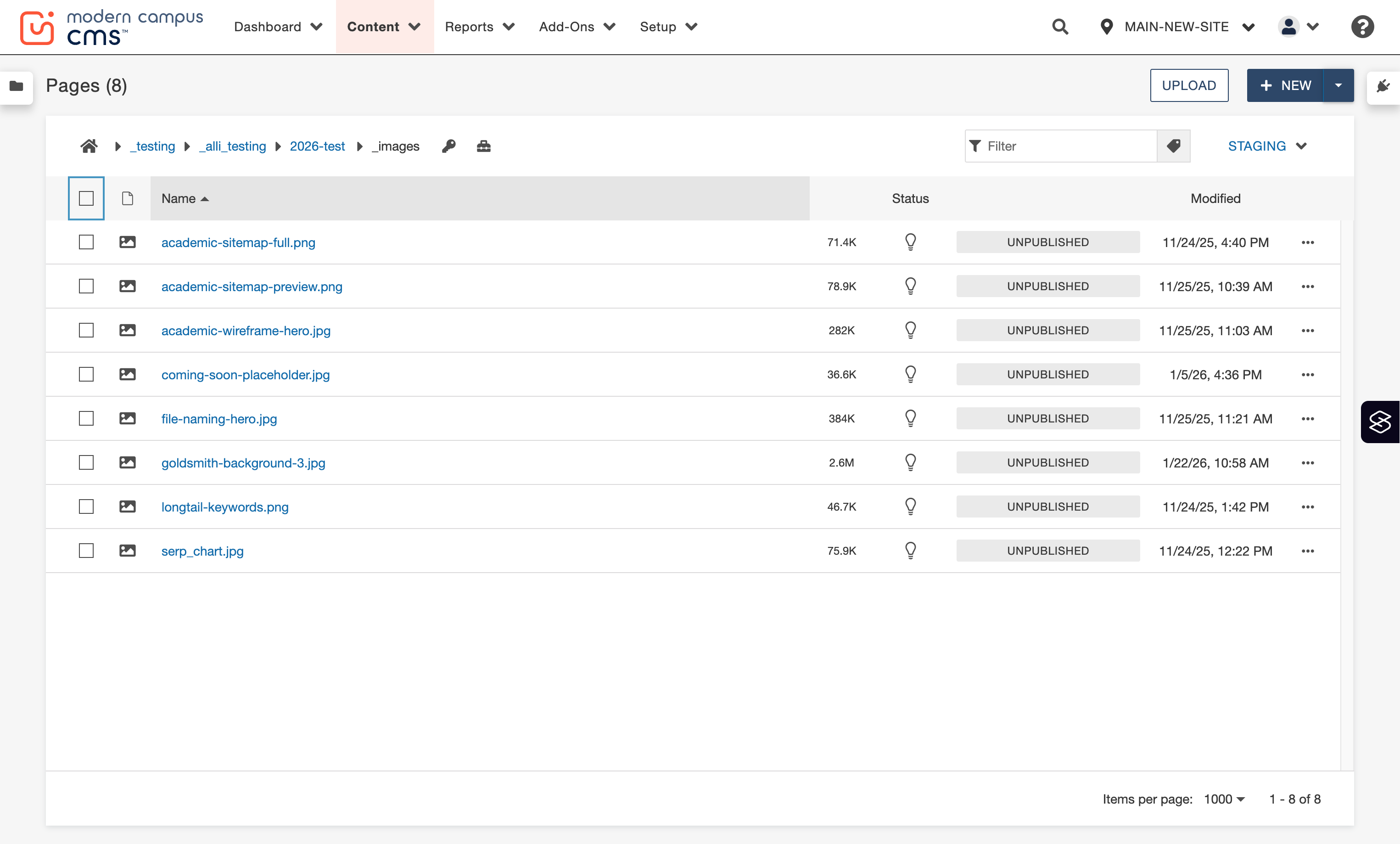Open the file navigation folder sidebar icon
The width and height of the screenshot is (1400, 844).
point(17,86)
